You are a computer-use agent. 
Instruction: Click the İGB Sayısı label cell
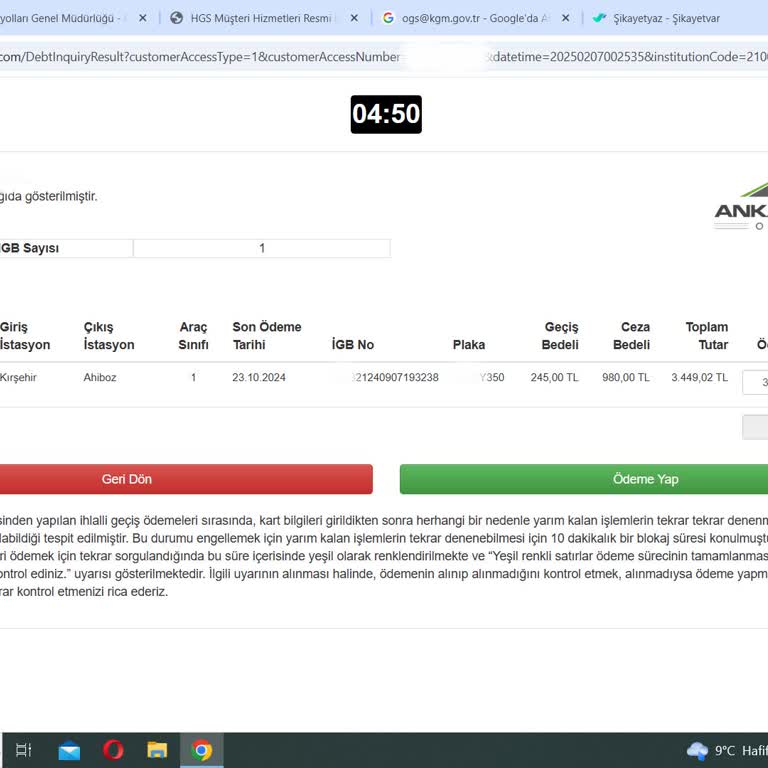(66, 248)
